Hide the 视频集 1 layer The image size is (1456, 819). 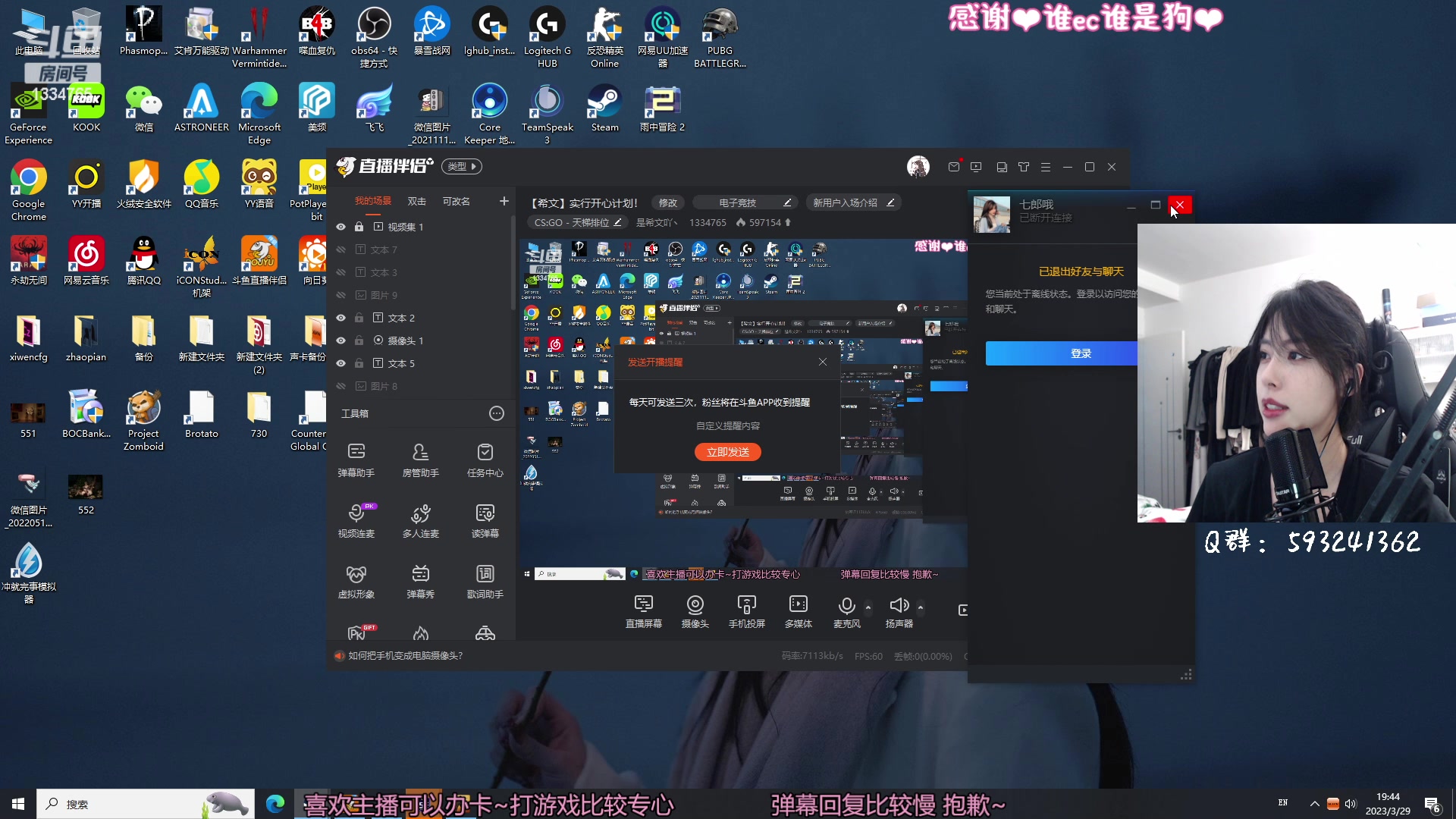pos(340,227)
